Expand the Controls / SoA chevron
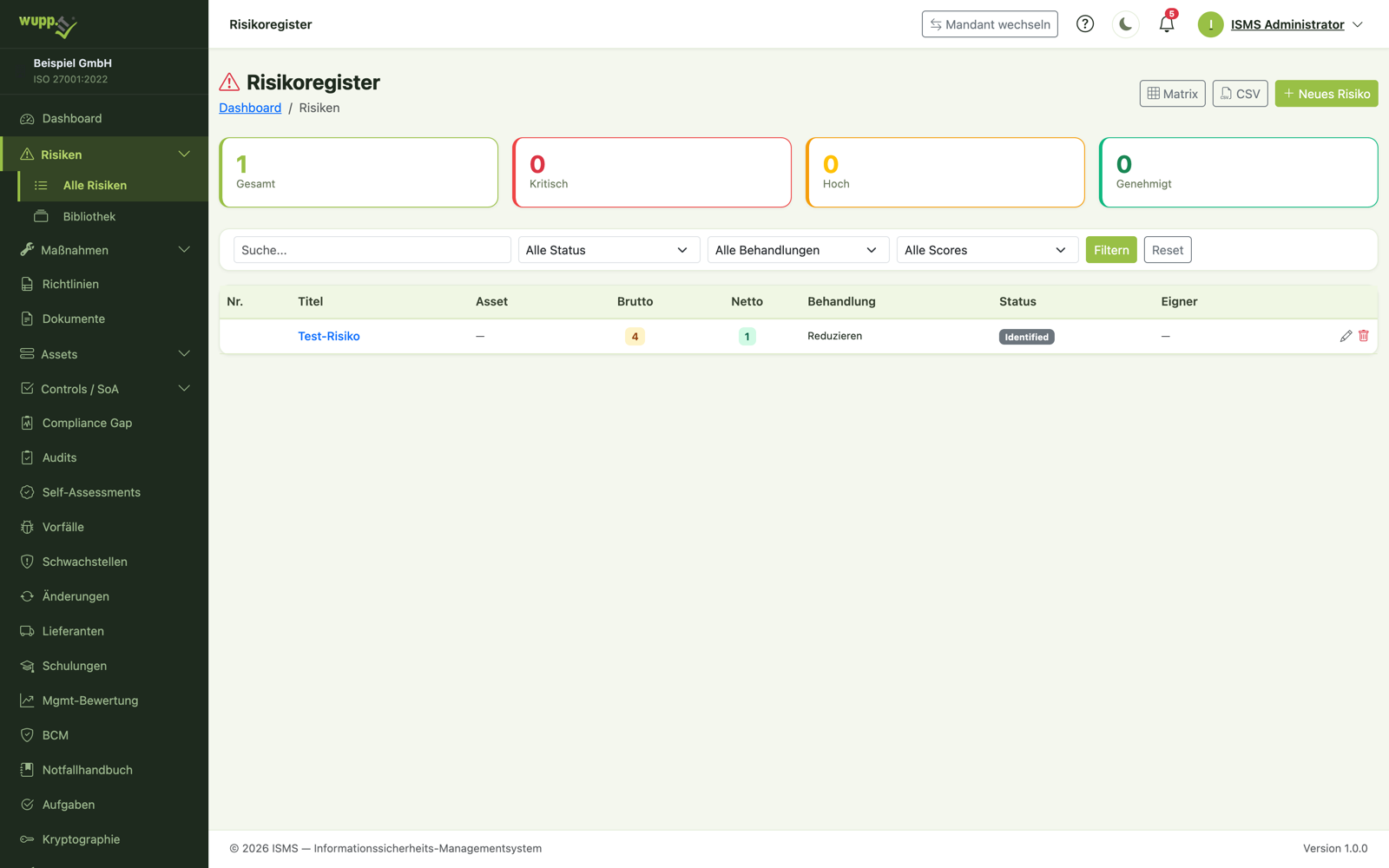This screenshot has height=868, width=1389. [184, 389]
